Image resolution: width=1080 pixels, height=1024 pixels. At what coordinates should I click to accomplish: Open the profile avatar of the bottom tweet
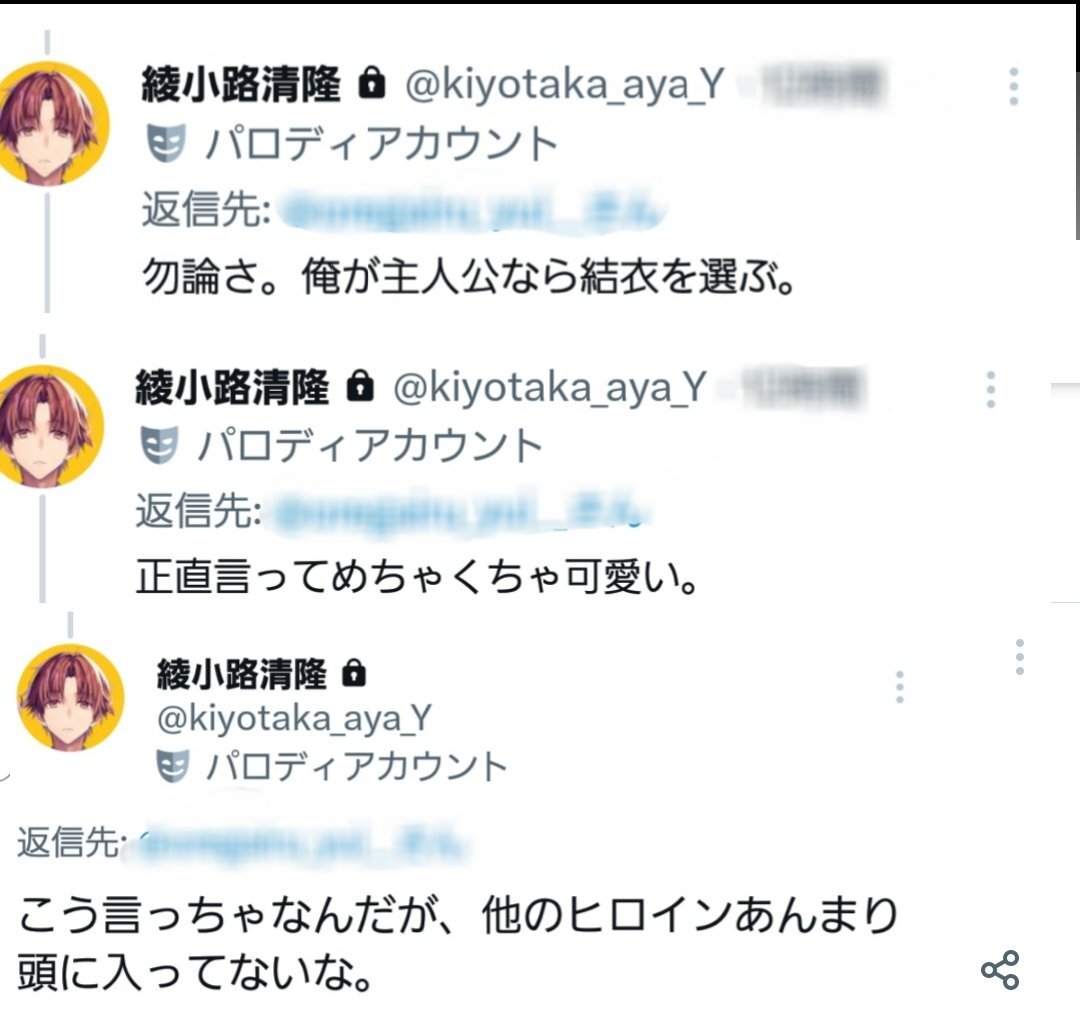coord(69,696)
